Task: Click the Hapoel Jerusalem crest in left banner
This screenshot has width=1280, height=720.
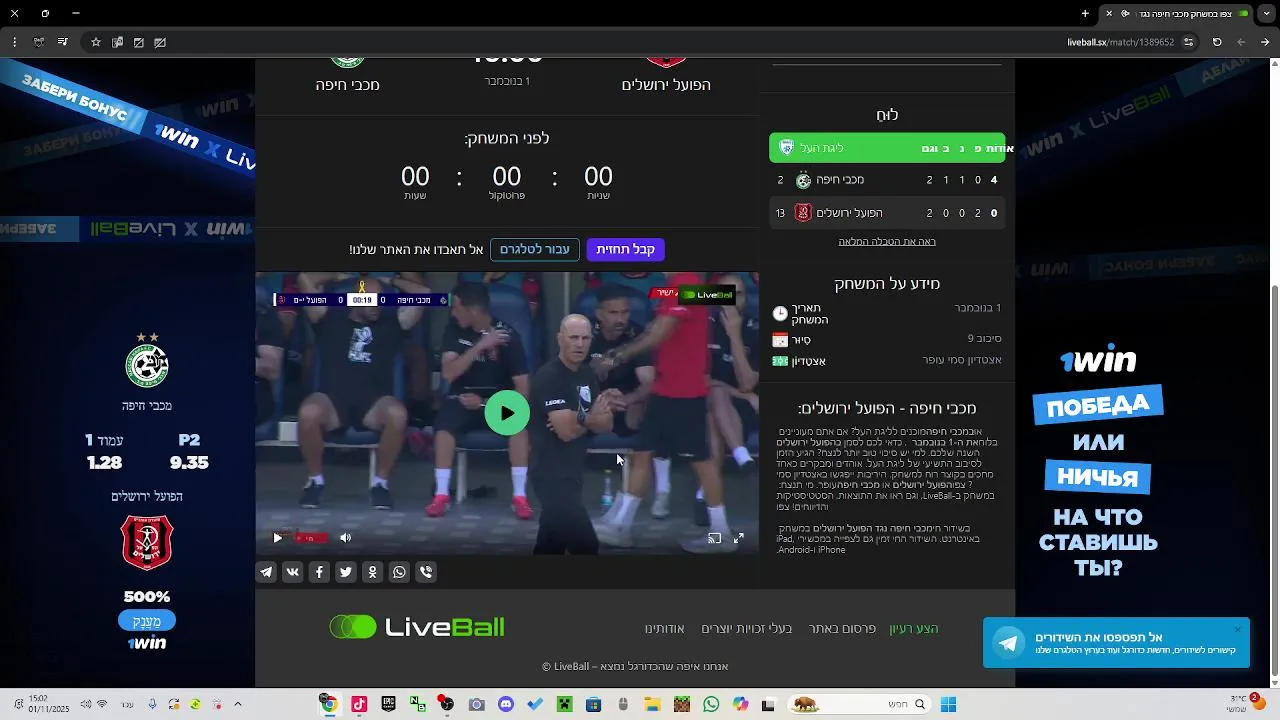Action: 147,542
